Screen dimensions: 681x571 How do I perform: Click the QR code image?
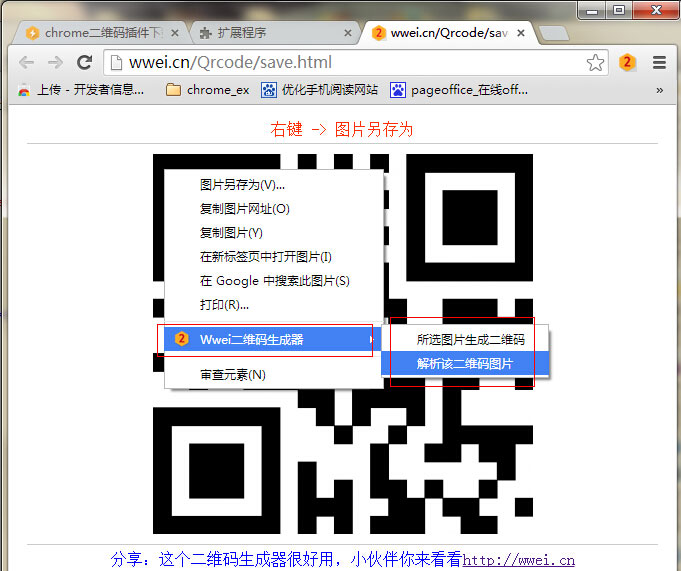tap(343, 344)
